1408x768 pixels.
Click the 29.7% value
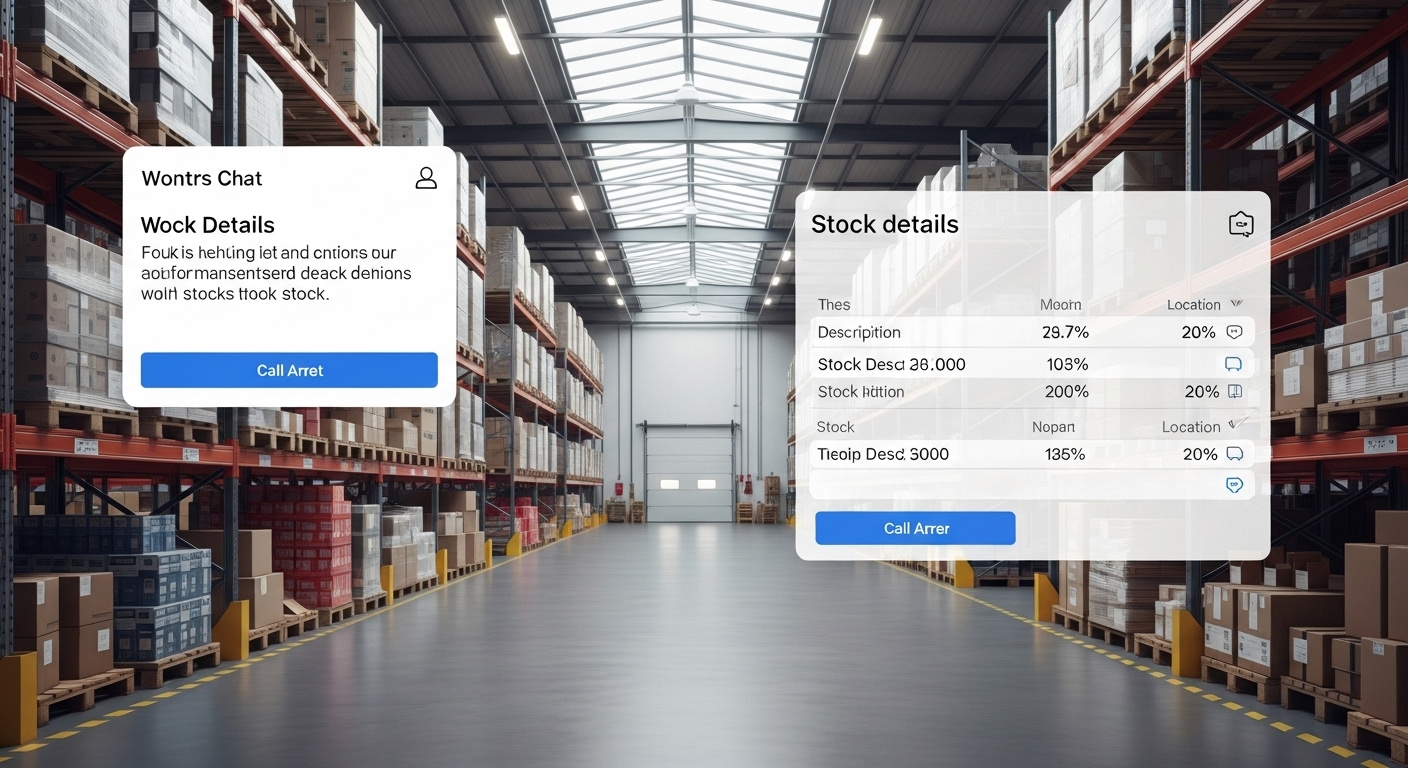[x=1065, y=332]
